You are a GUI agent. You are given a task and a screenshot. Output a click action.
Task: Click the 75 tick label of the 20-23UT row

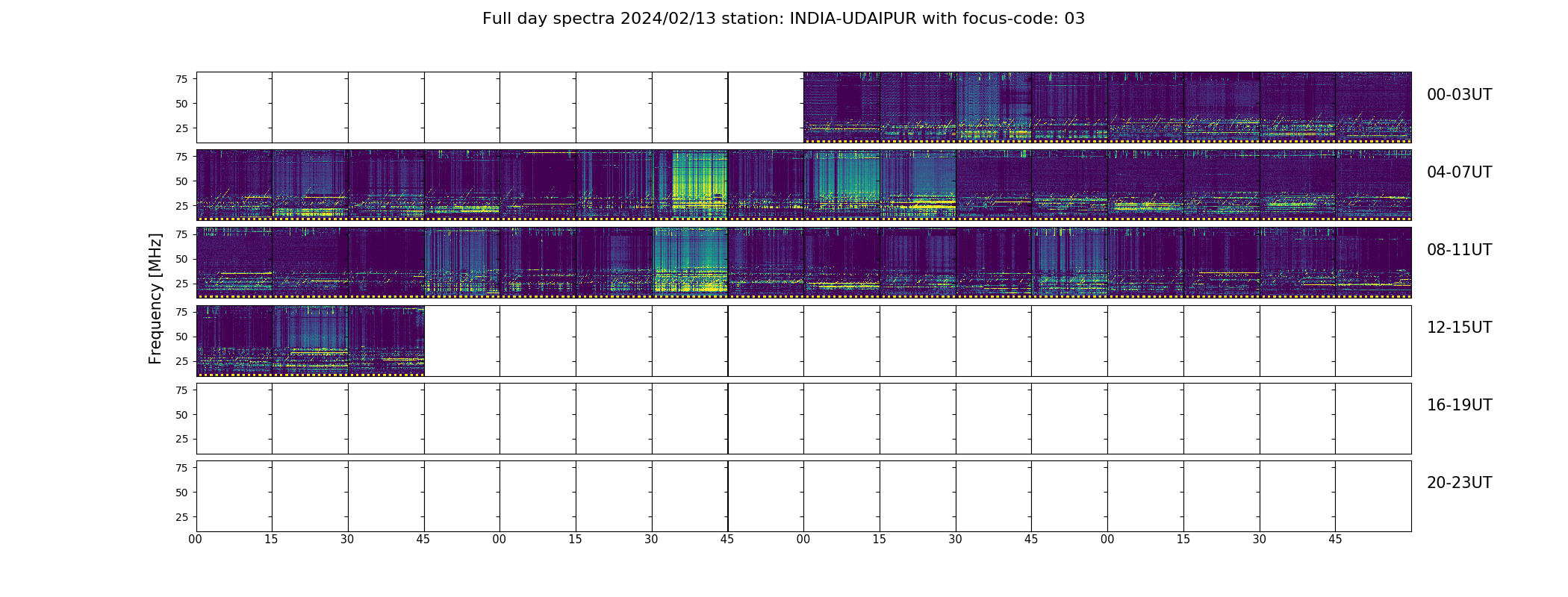181,468
